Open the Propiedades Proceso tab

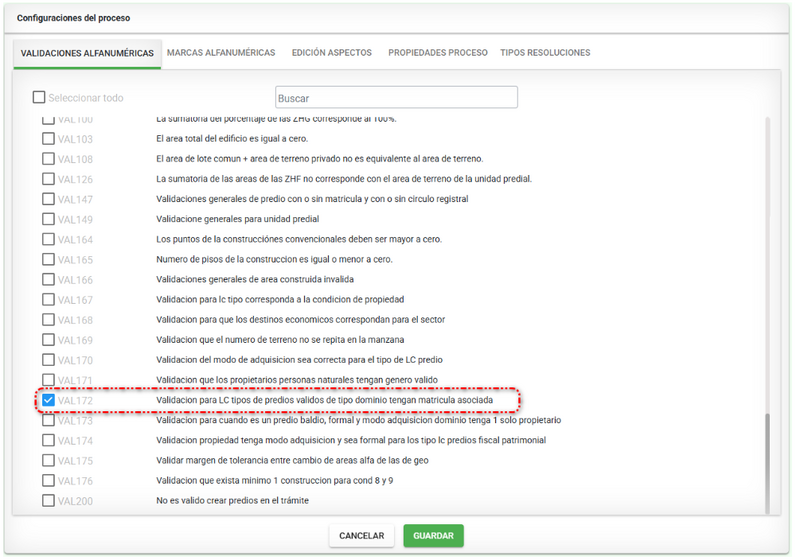438,53
